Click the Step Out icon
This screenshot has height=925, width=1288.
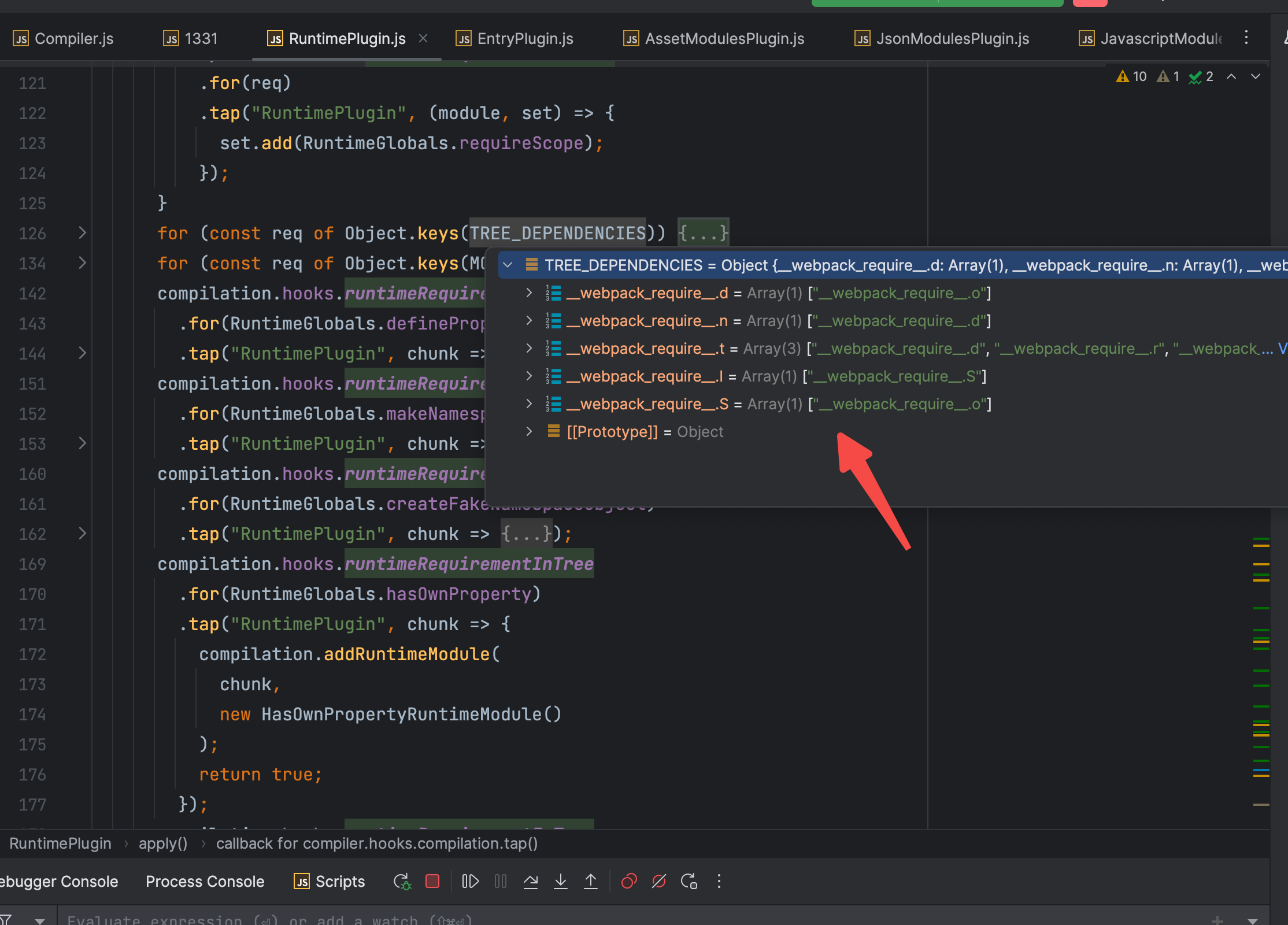(x=591, y=882)
